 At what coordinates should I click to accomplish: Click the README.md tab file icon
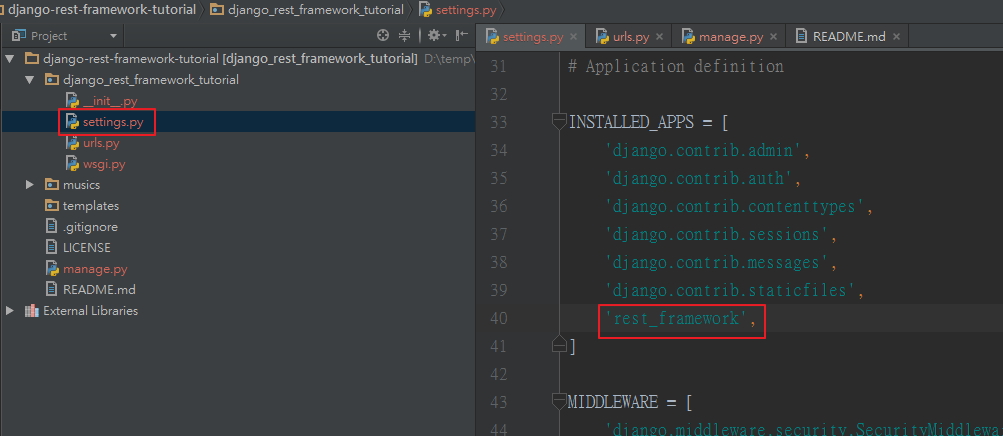(x=801, y=36)
